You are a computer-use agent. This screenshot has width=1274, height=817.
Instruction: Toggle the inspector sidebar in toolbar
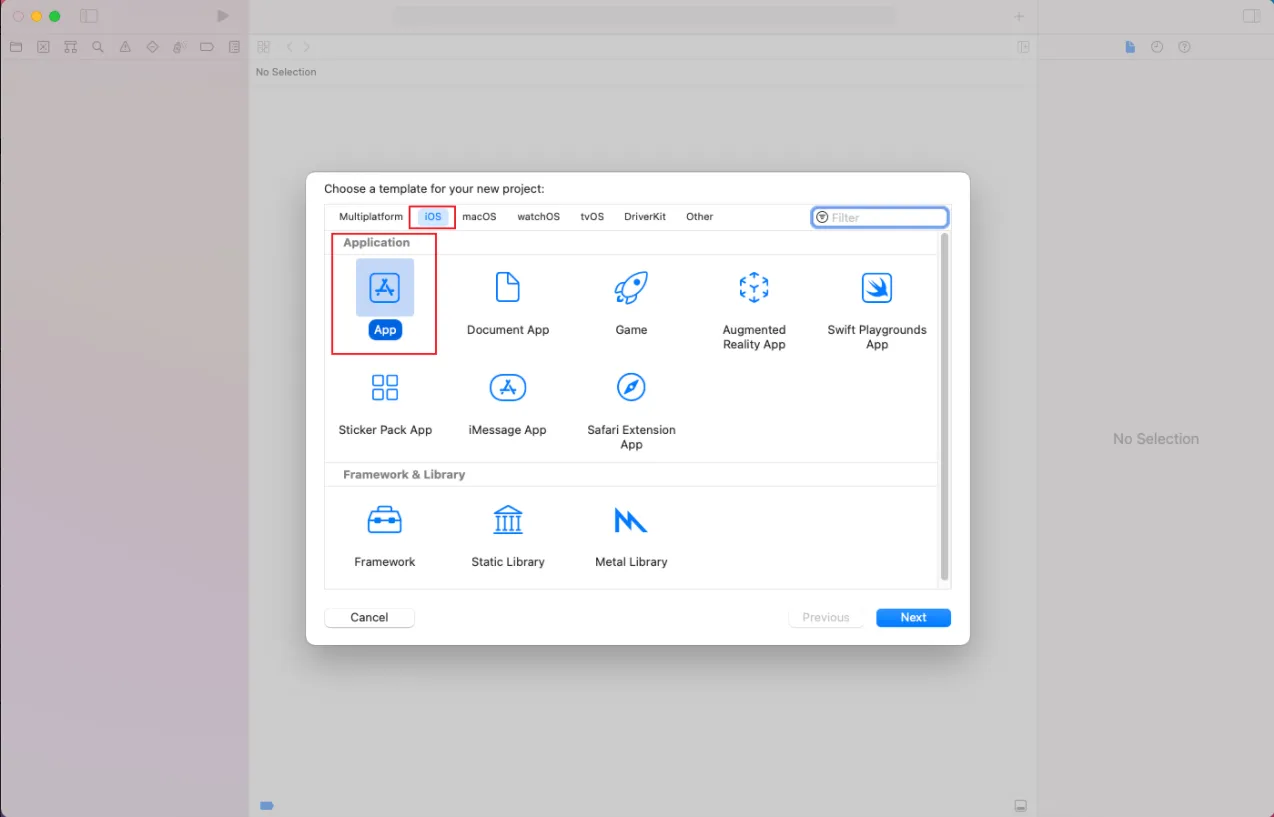tap(1251, 16)
